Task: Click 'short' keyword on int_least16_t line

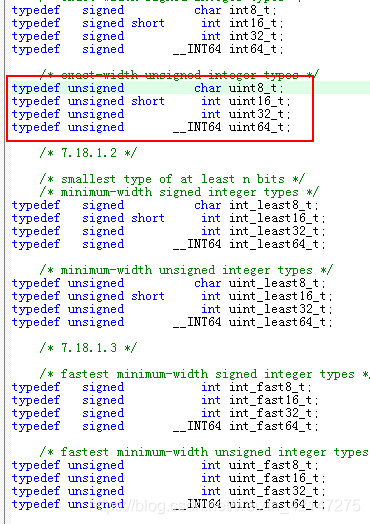Action: tap(148, 218)
